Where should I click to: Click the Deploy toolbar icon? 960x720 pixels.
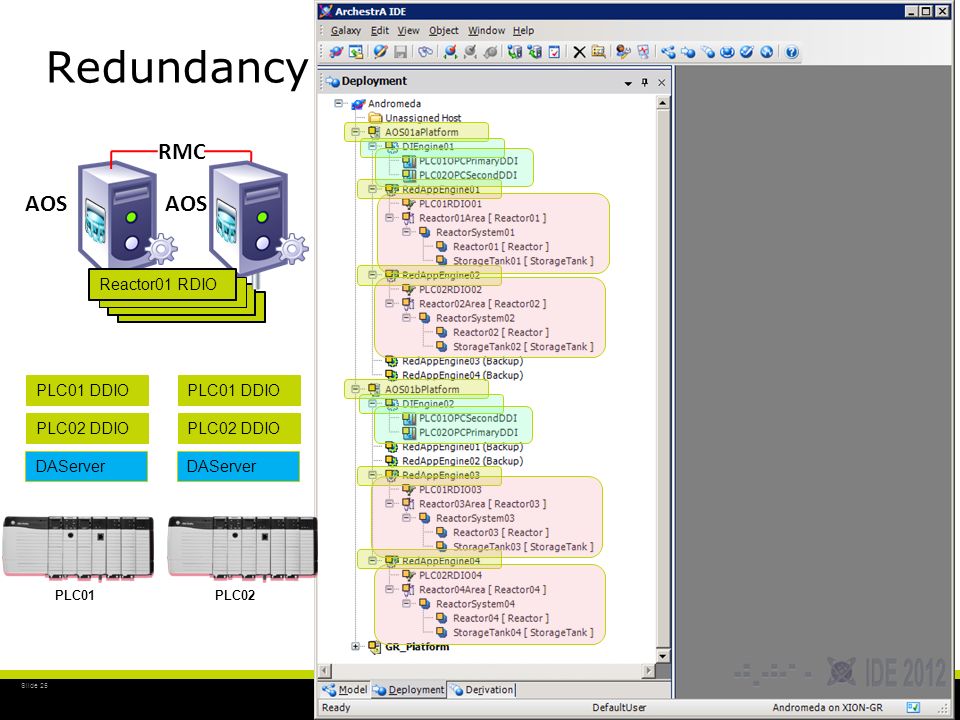[x=515, y=52]
